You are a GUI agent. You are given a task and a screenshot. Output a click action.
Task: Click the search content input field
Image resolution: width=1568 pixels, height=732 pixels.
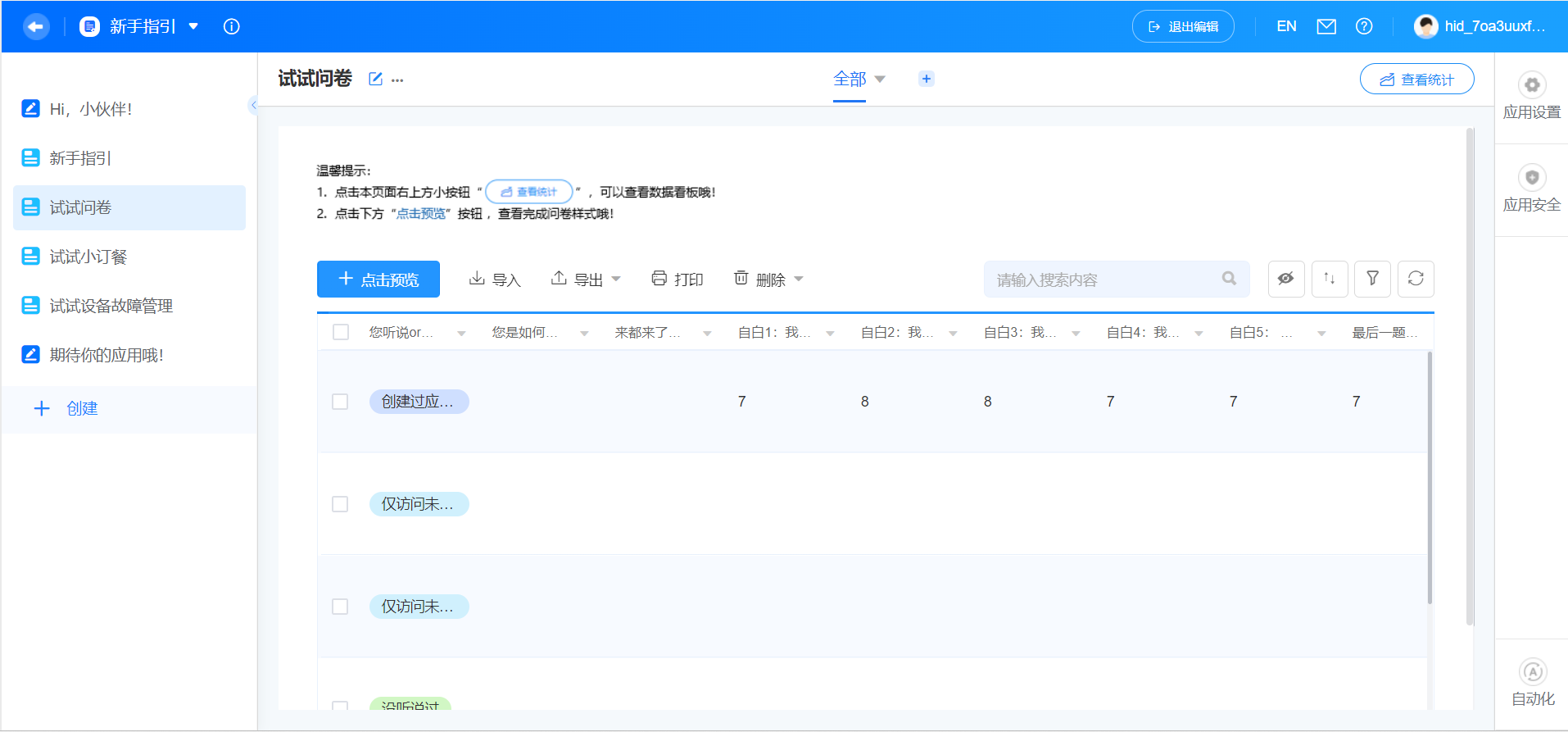click(x=1117, y=279)
